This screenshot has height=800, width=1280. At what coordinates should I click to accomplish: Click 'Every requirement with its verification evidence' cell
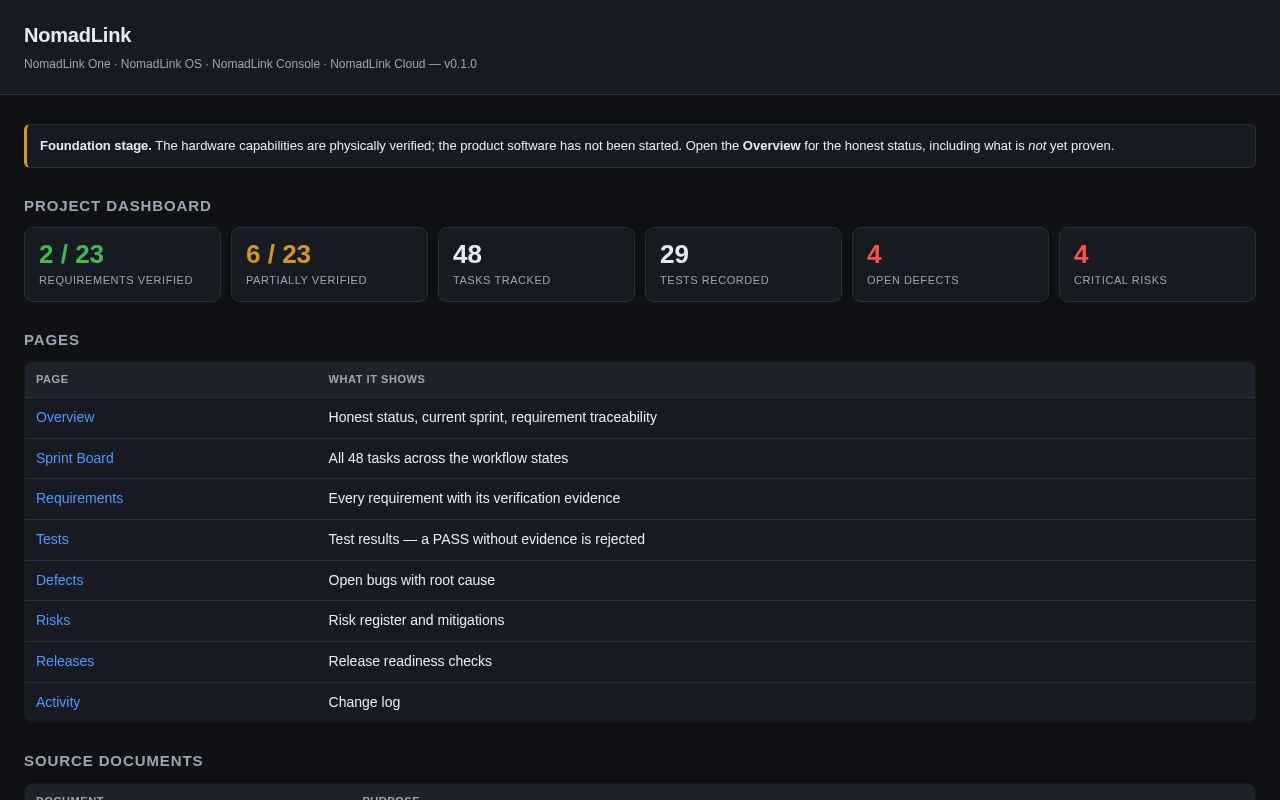point(474,498)
